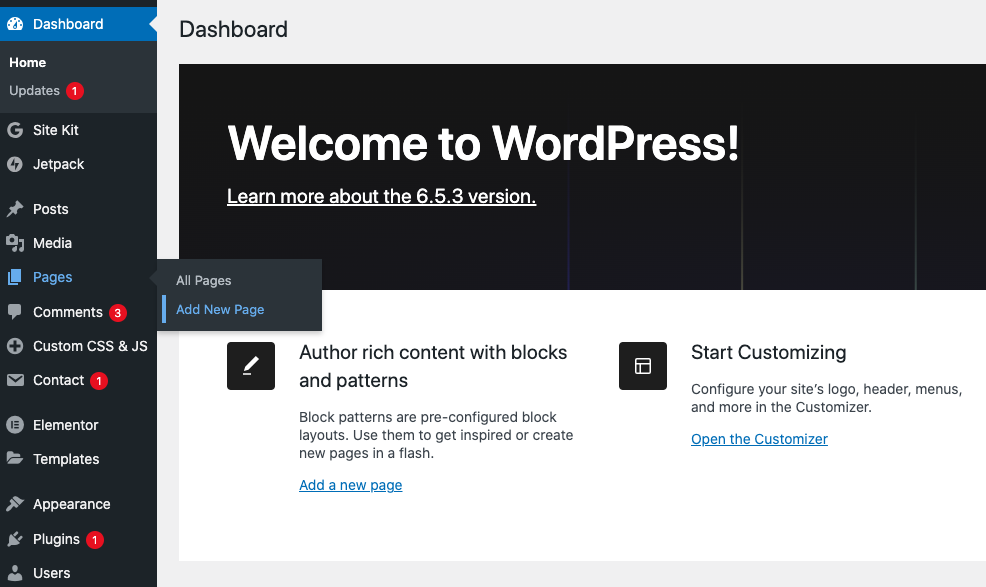This screenshot has width=986, height=587.
Task: Open the Updates submenu entry
Action: click(x=35, y=91)
